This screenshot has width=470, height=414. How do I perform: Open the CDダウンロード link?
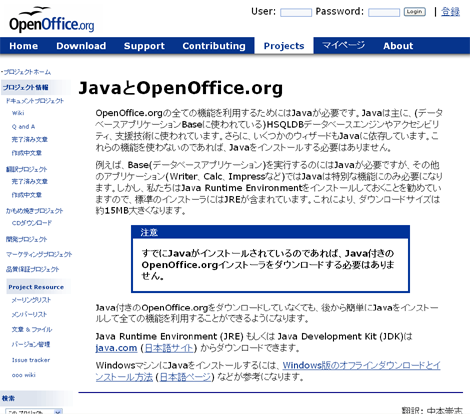32,223
